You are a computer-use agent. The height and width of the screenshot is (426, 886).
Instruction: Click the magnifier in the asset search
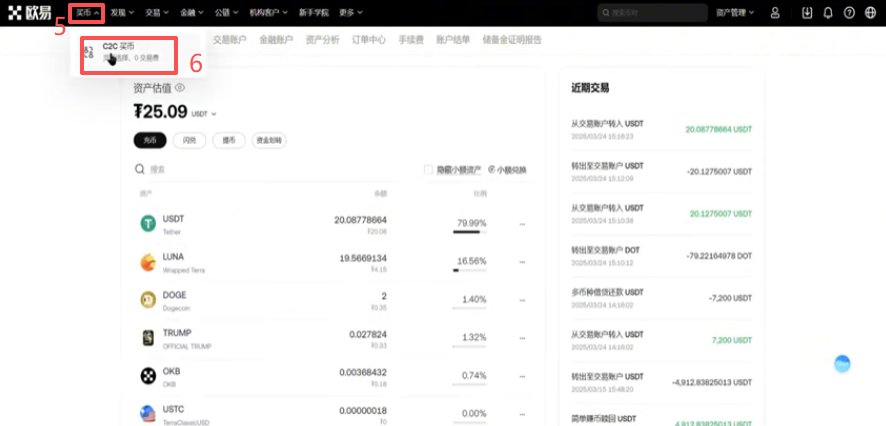coord(140,169)
